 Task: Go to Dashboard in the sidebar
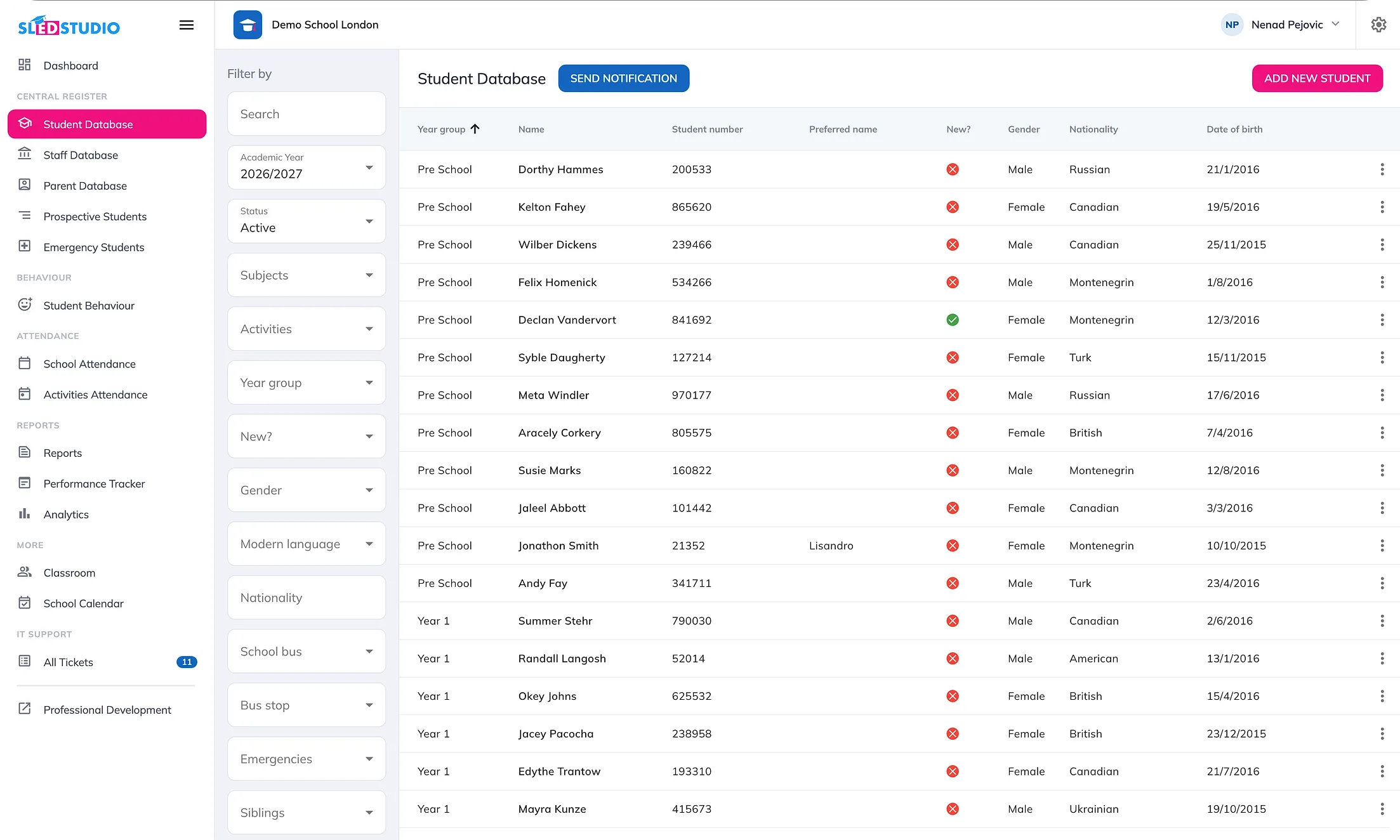(107, 65)
